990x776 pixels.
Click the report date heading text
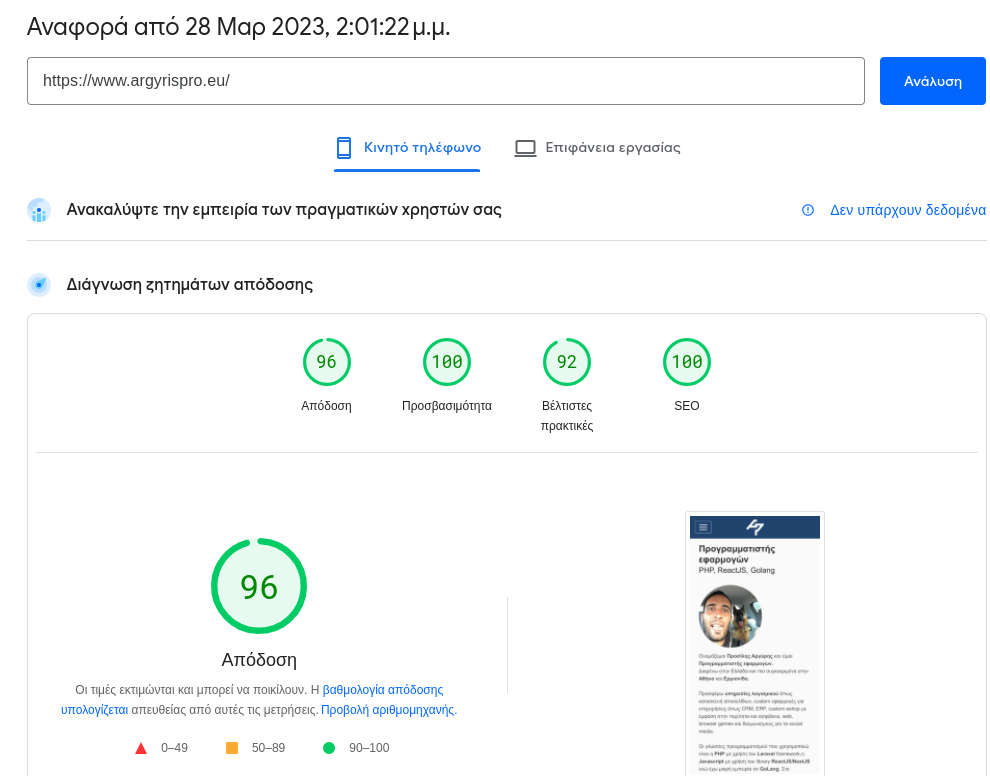(x=239, y=27)
